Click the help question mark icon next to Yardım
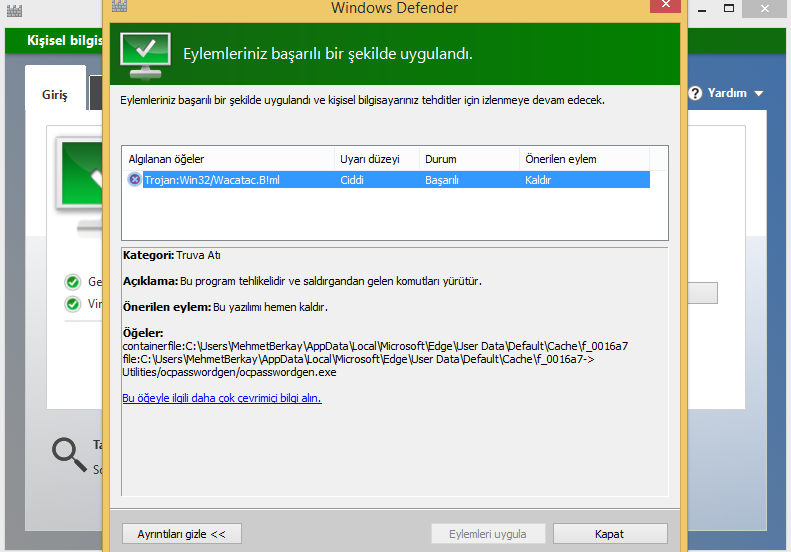Image resolution: width=791 pixels, height=552 pixels. pyautogui.click(x=695, y=93)
